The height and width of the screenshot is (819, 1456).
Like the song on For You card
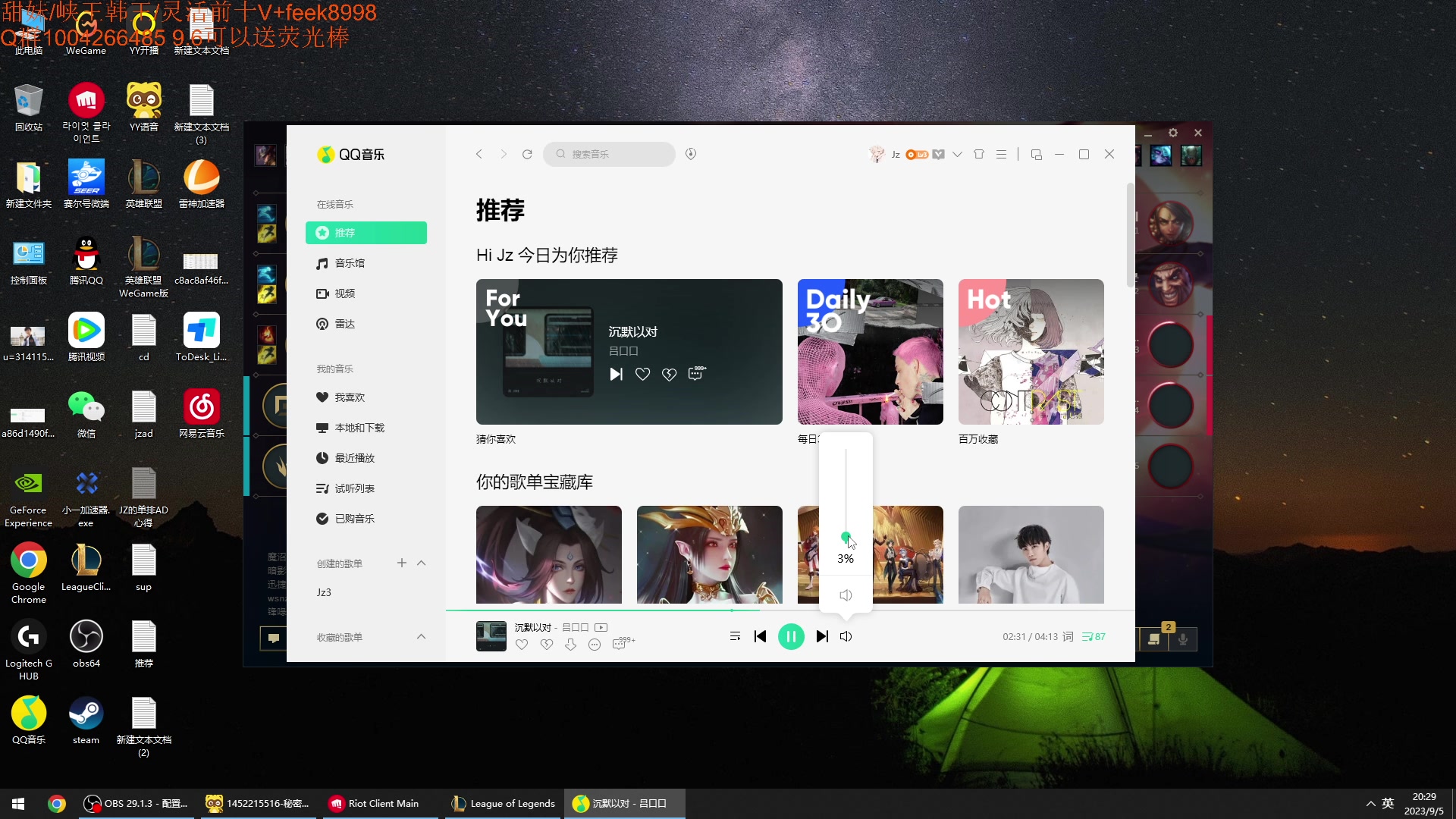[x=642, y=374]
